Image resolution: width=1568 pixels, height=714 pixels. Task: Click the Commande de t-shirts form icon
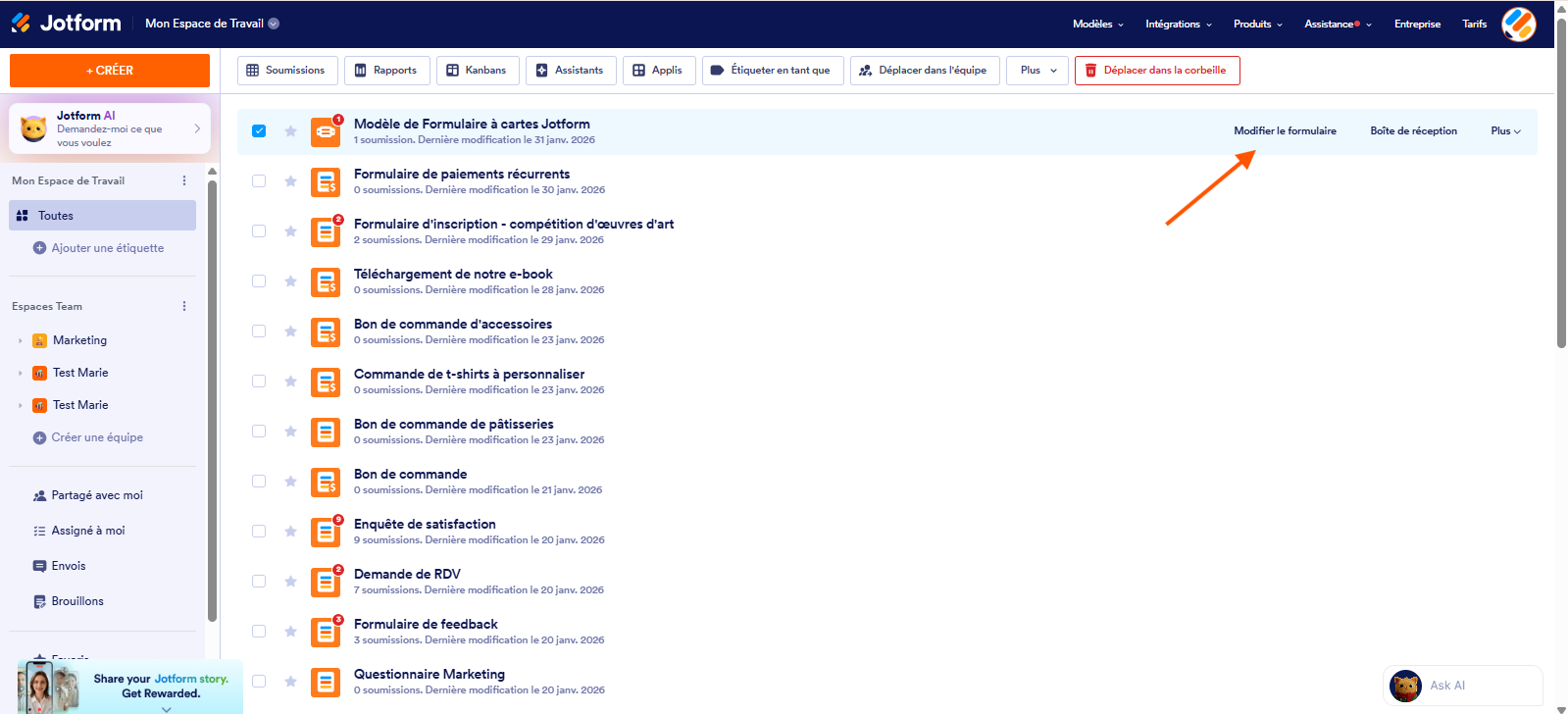[326, 382]
